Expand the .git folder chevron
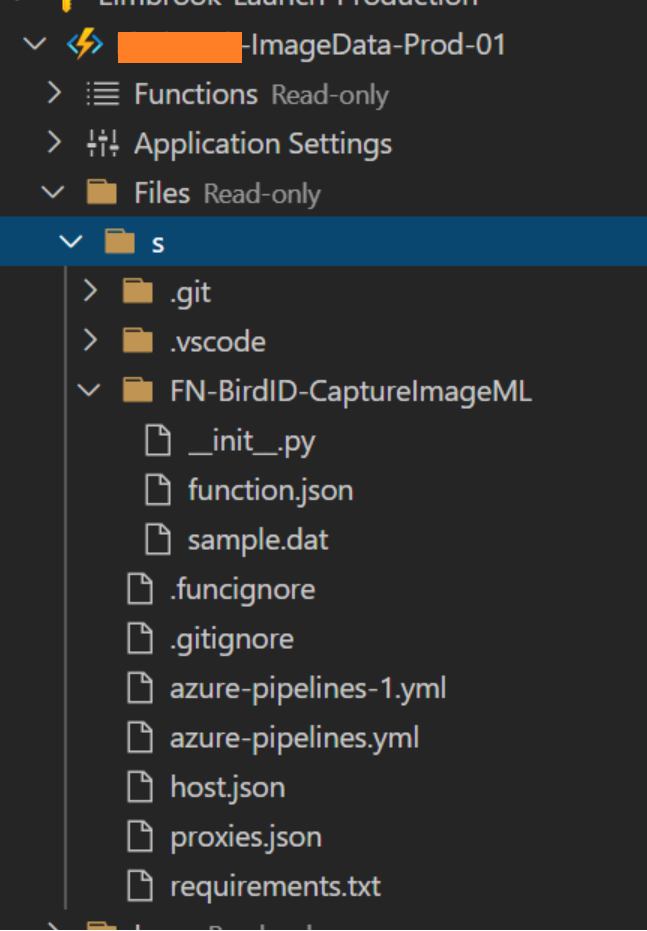Screen dimensions: 647x931 point(90,292)
